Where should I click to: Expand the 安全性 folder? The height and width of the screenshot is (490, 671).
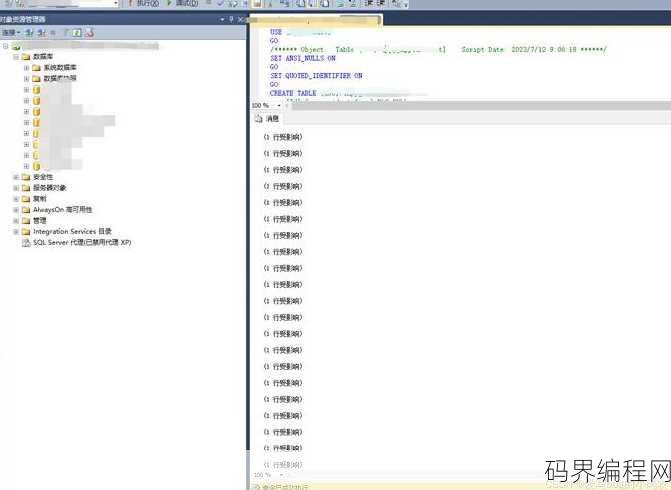16,177
